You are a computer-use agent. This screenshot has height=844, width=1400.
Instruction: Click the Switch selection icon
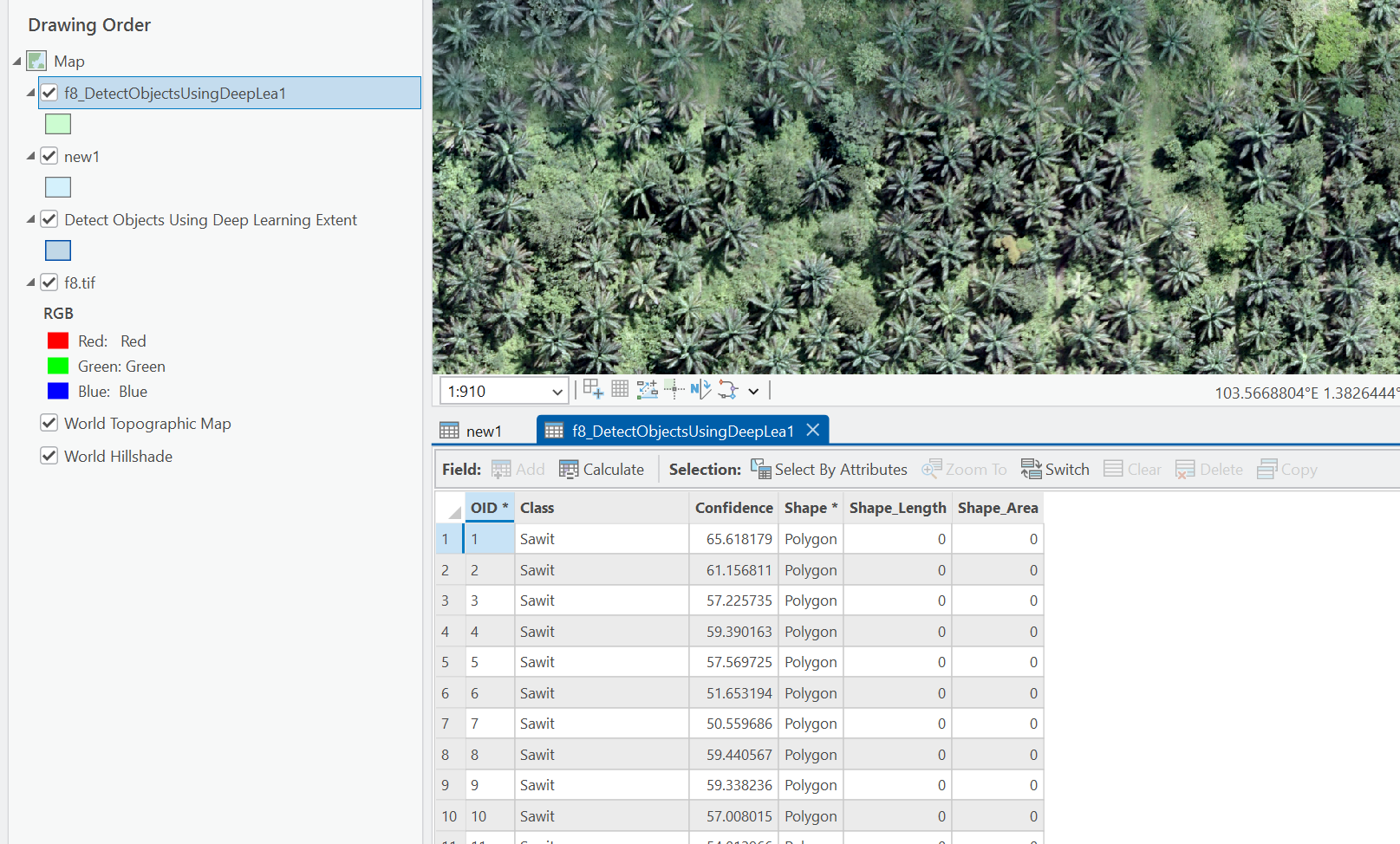pyautogui.click(x=1031, y=470)
